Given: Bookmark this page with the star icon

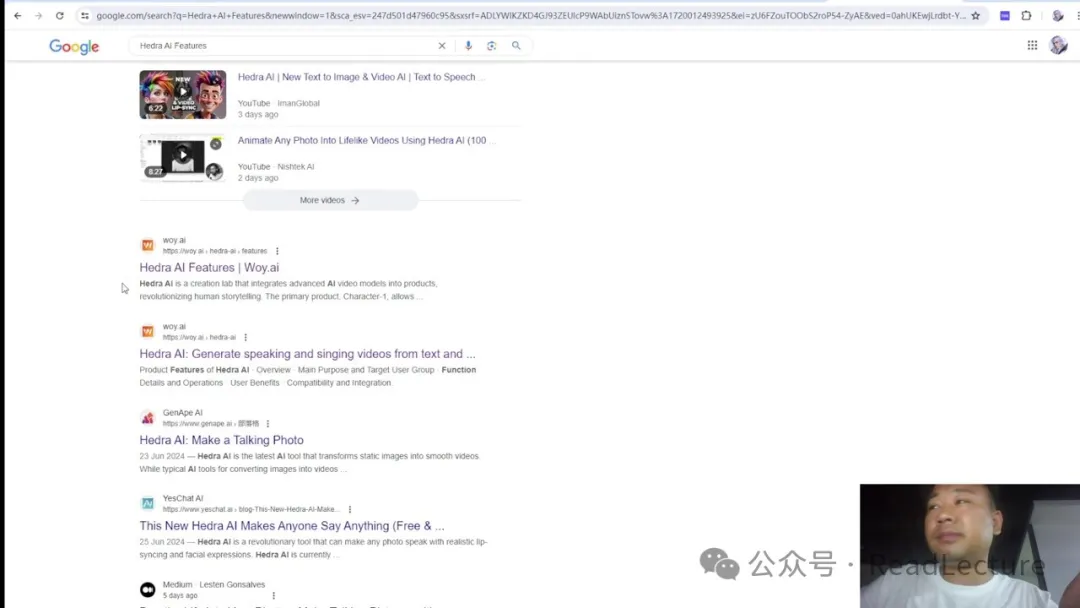Looking at the screenshot, I should click(976, 16).
